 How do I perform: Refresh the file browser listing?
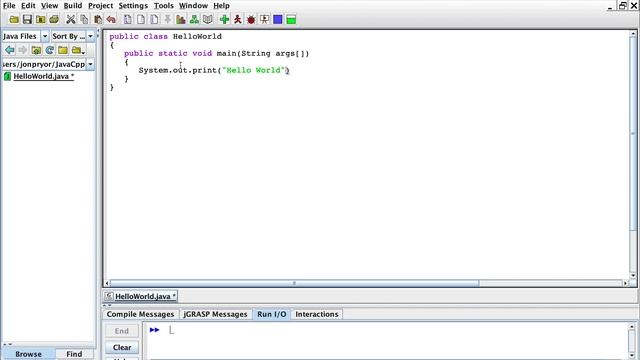[49, 50]
